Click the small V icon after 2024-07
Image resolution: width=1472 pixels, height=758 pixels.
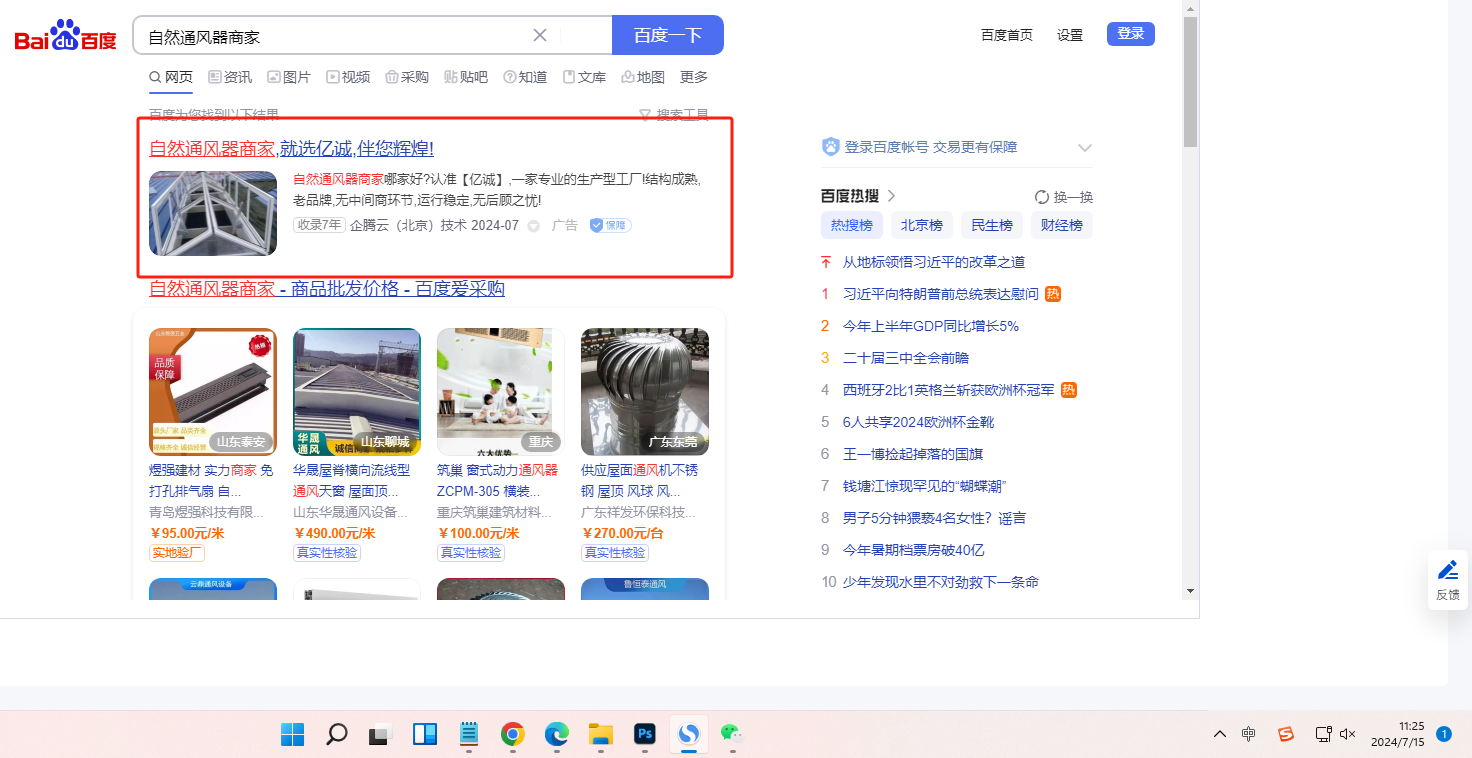(534, 226)
